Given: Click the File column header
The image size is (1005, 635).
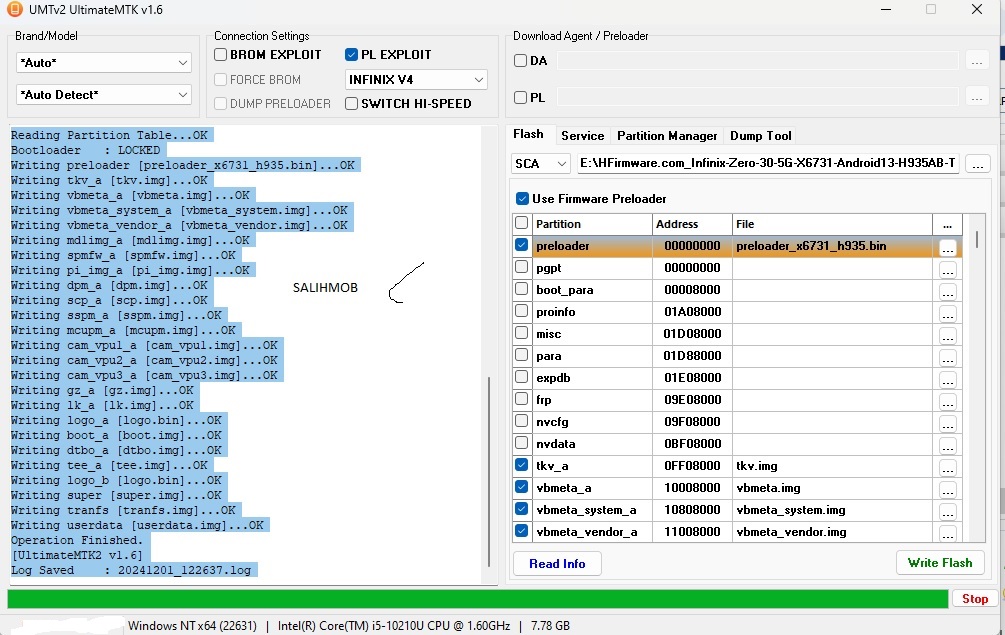Looking at the screenshot, I should pyautogui.click(x=833, y=224).
